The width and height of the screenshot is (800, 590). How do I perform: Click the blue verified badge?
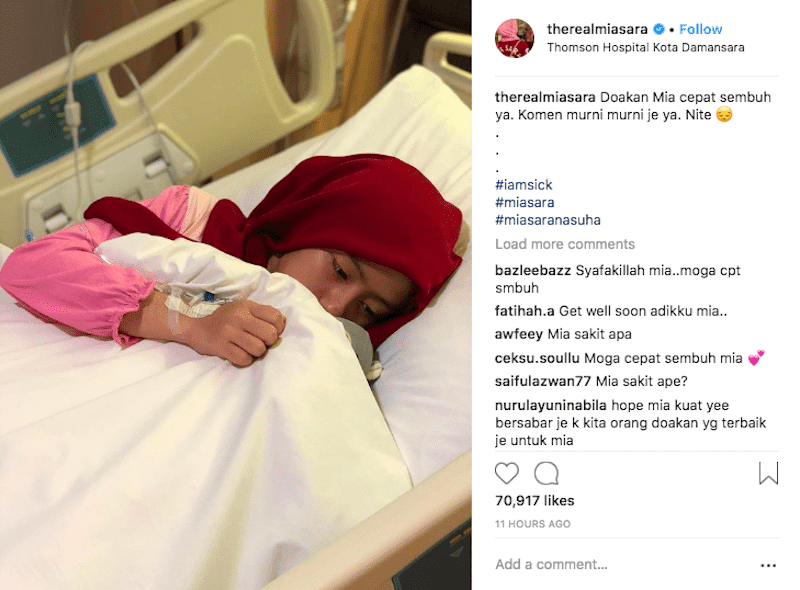[x=659, y=29]
